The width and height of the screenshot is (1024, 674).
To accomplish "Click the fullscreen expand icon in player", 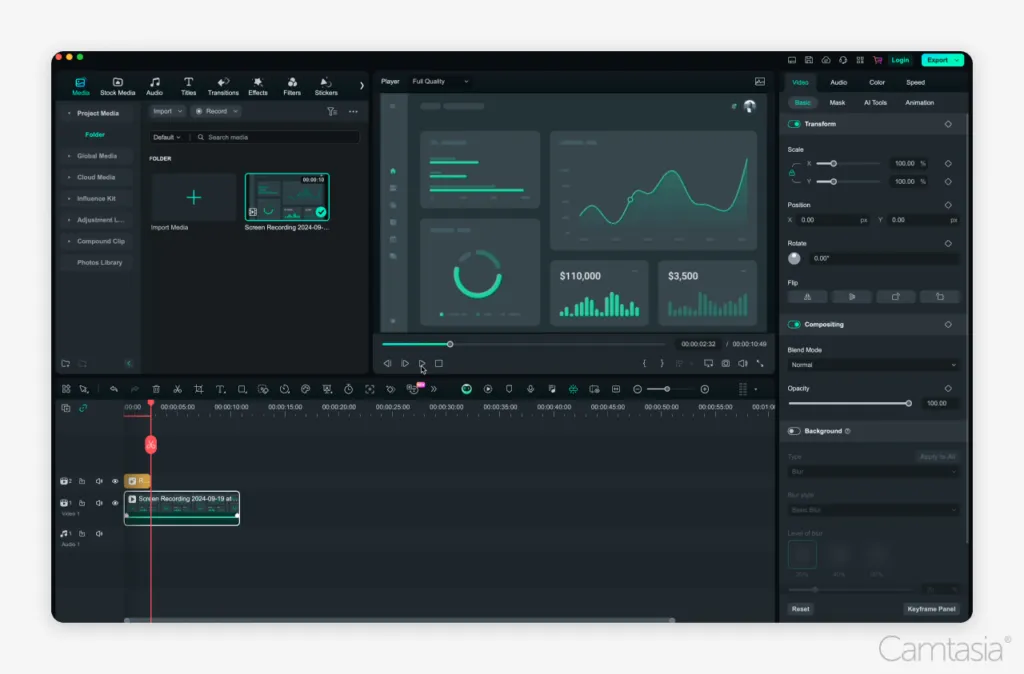I will pyautogui.click(x=760, y=363).
